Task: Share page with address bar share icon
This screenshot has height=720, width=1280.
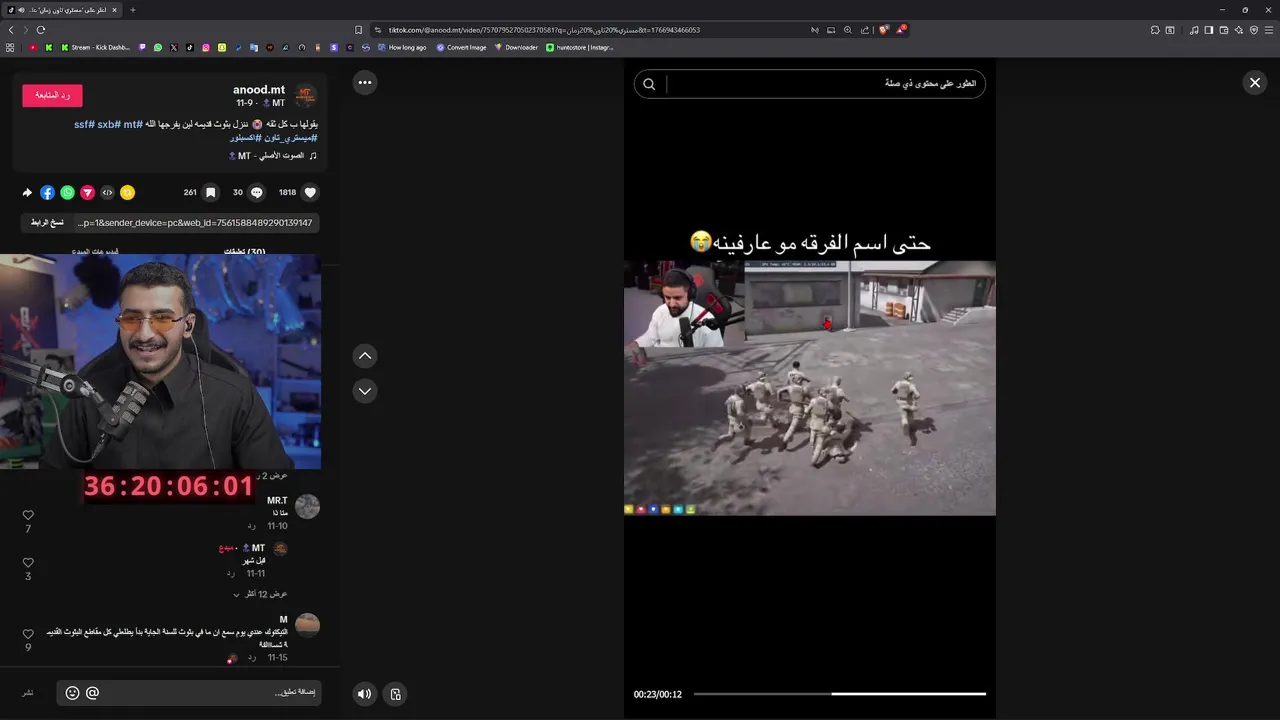Action: point(865,30)
